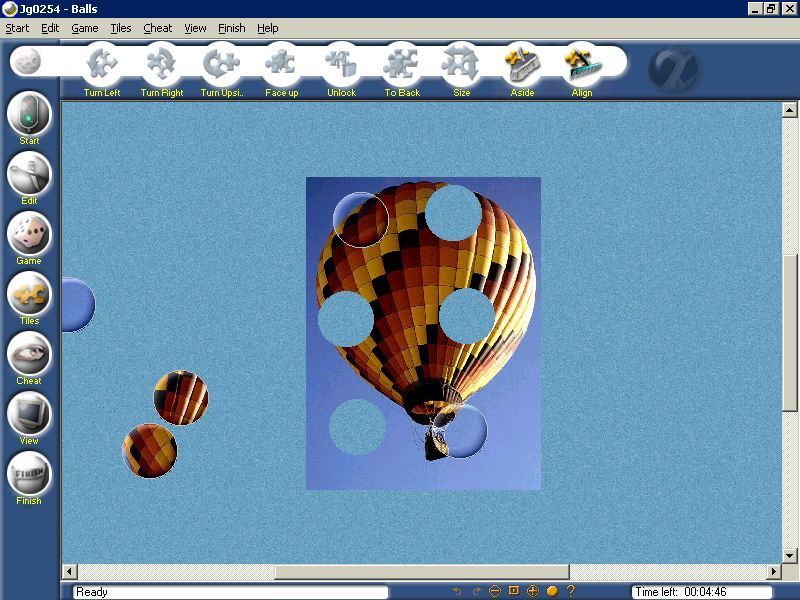Click the Turn Right piece icon

click(162, 64)
